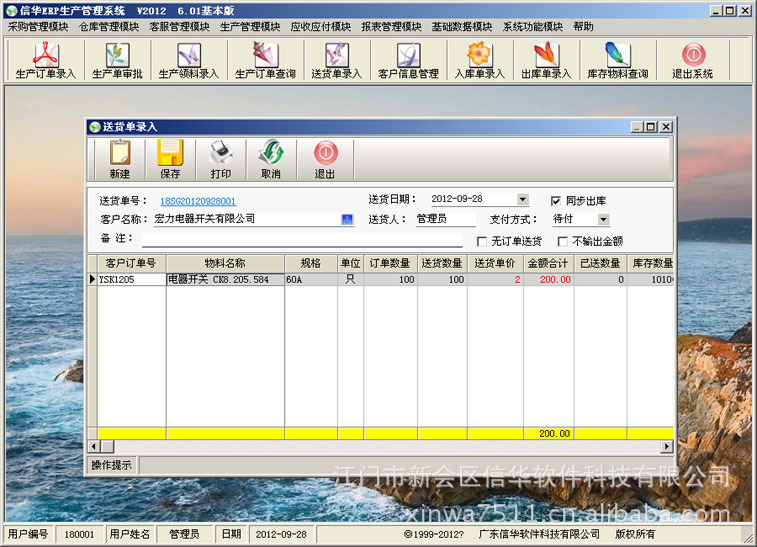
Task: Select 入库单录入 toolbar icon
Action: coord(479,61)
